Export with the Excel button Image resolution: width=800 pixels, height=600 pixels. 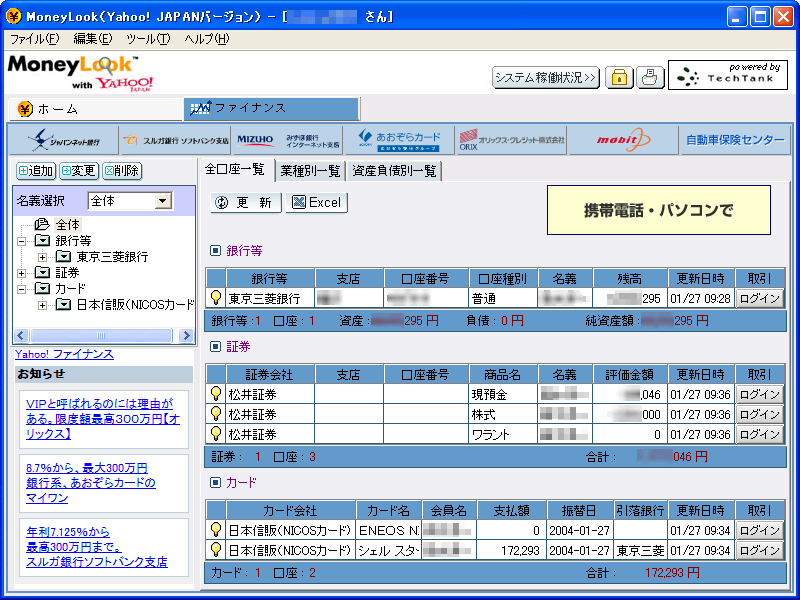[316, 203]
